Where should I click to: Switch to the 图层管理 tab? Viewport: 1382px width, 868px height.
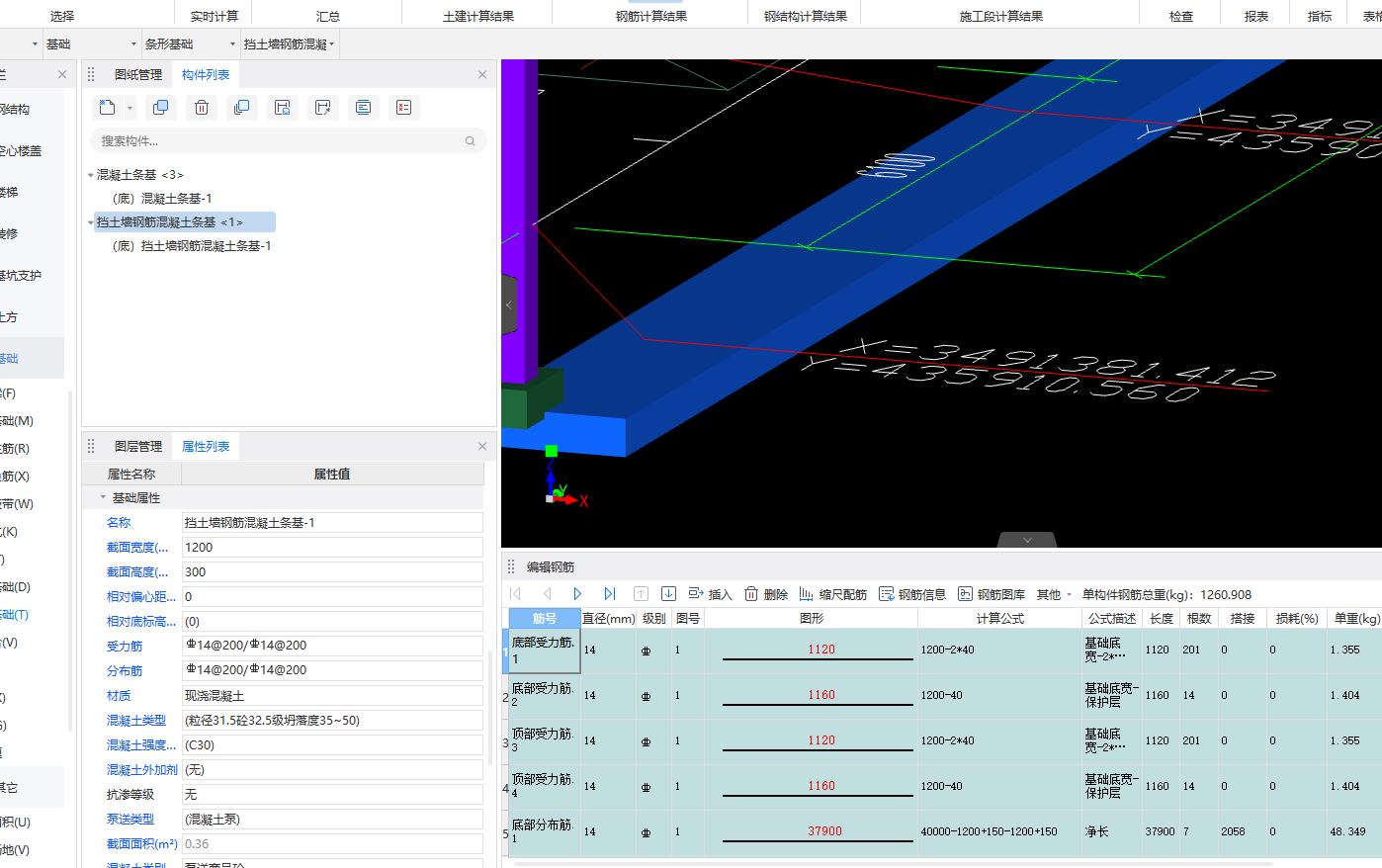pyautogui.click(x=137, y=447)
